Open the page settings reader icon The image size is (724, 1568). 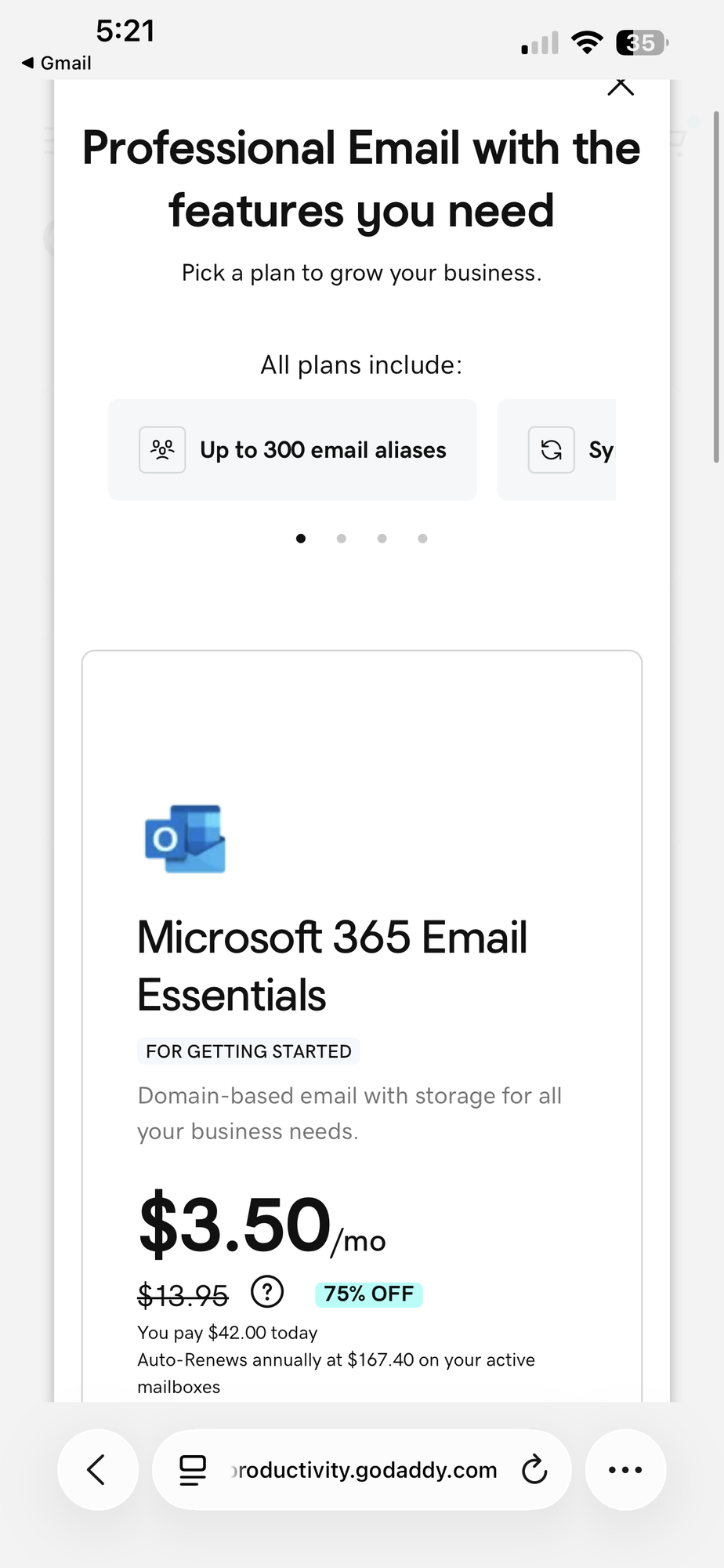[x=193, y=1470]
